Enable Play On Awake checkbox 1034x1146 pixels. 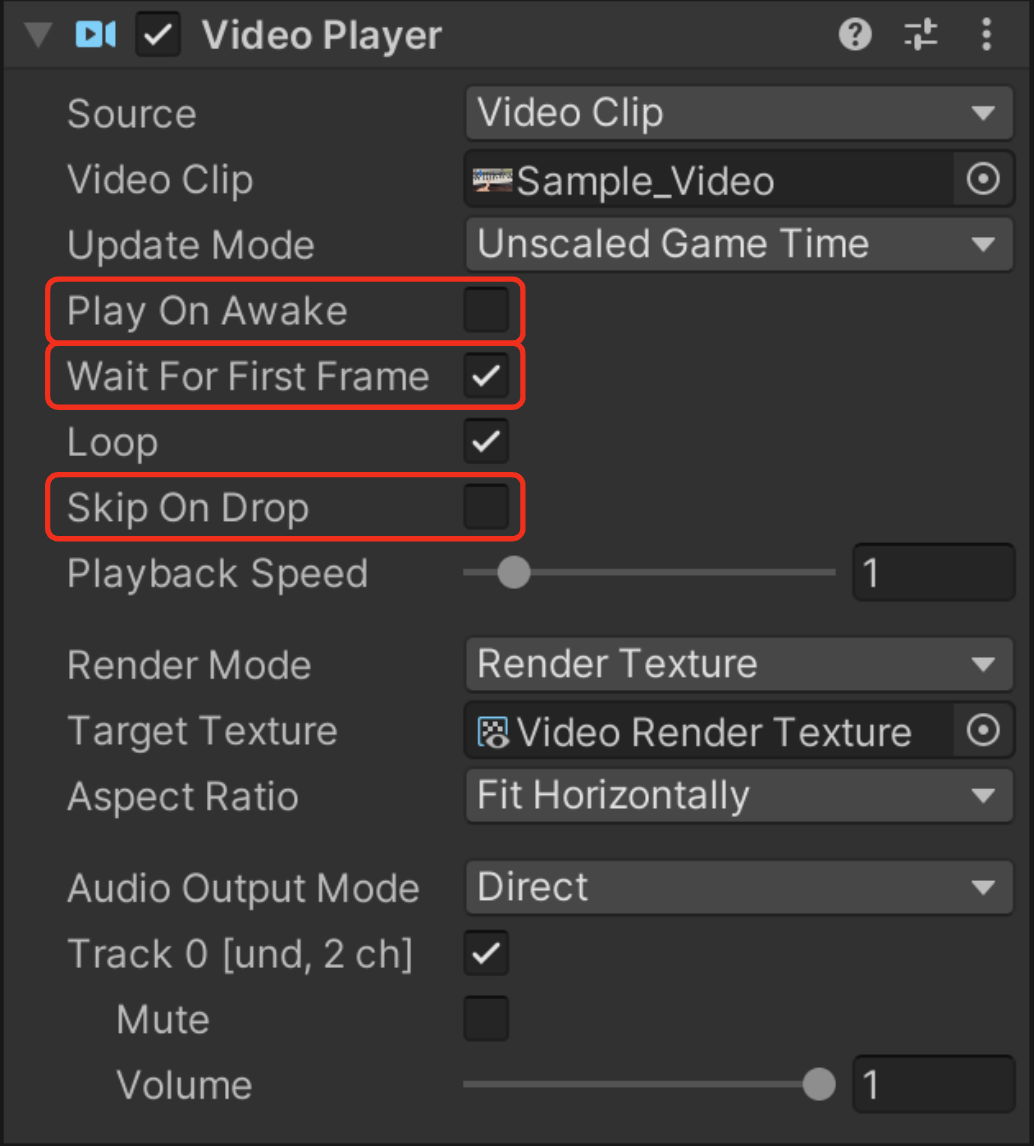(x=486, y=310)
